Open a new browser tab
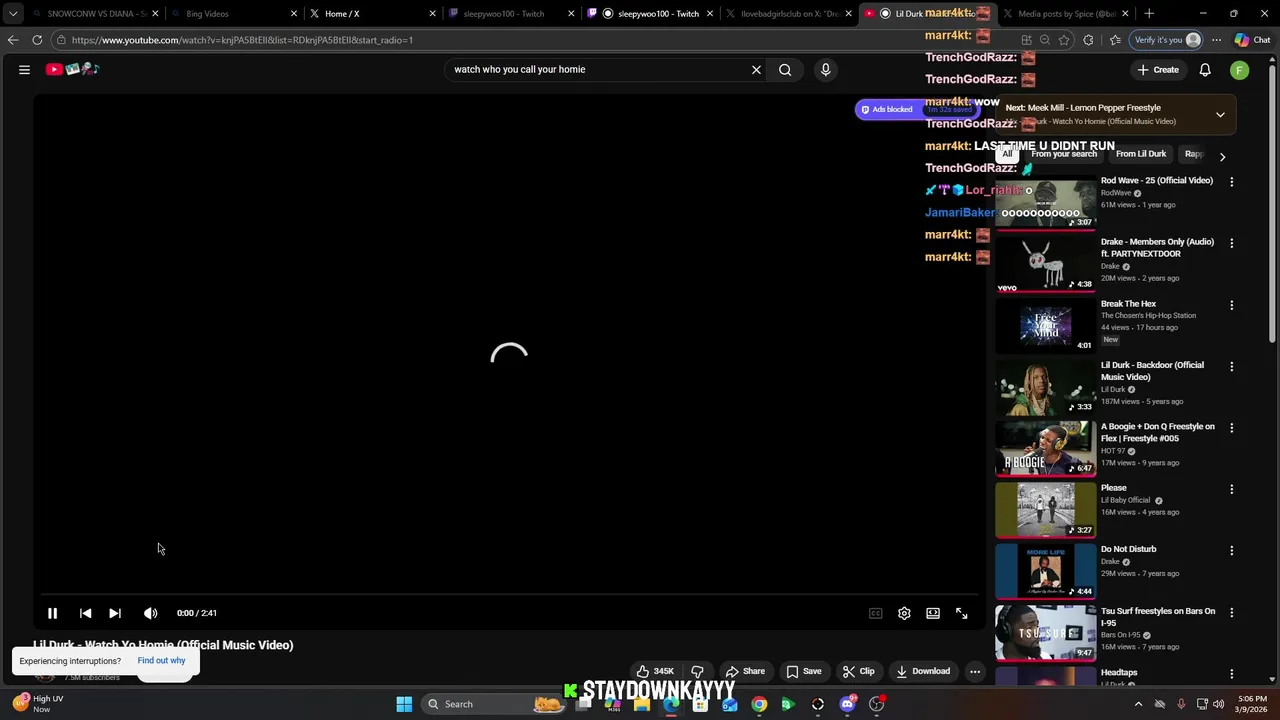Screen dimensions: 1280x720 coord(1149,14)
